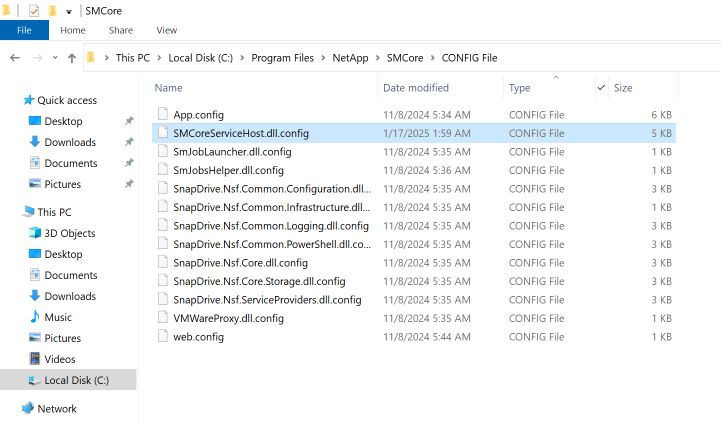This screenshot has width=721, height=423.
Task: Go up one folder level
Action: [x=72, y=58]
